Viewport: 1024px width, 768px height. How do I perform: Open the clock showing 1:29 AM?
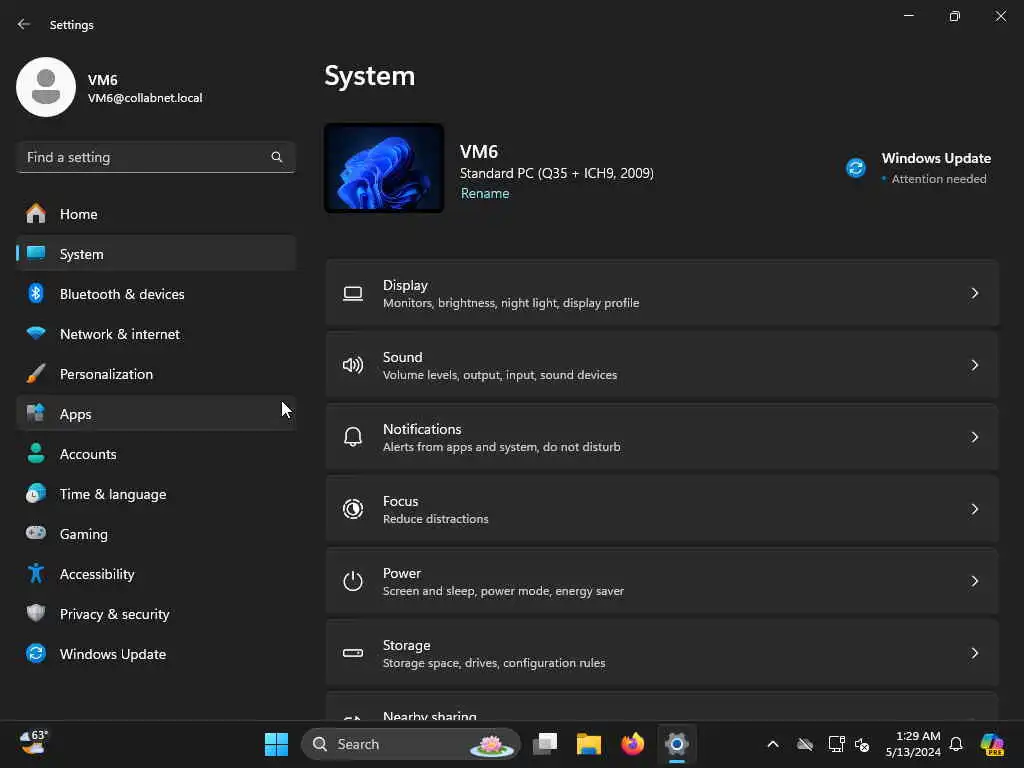[913, 744]
